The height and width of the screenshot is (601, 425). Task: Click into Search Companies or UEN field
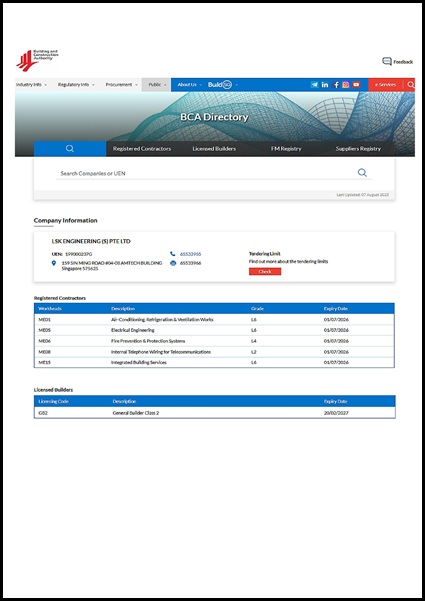[x=206, y=173]
